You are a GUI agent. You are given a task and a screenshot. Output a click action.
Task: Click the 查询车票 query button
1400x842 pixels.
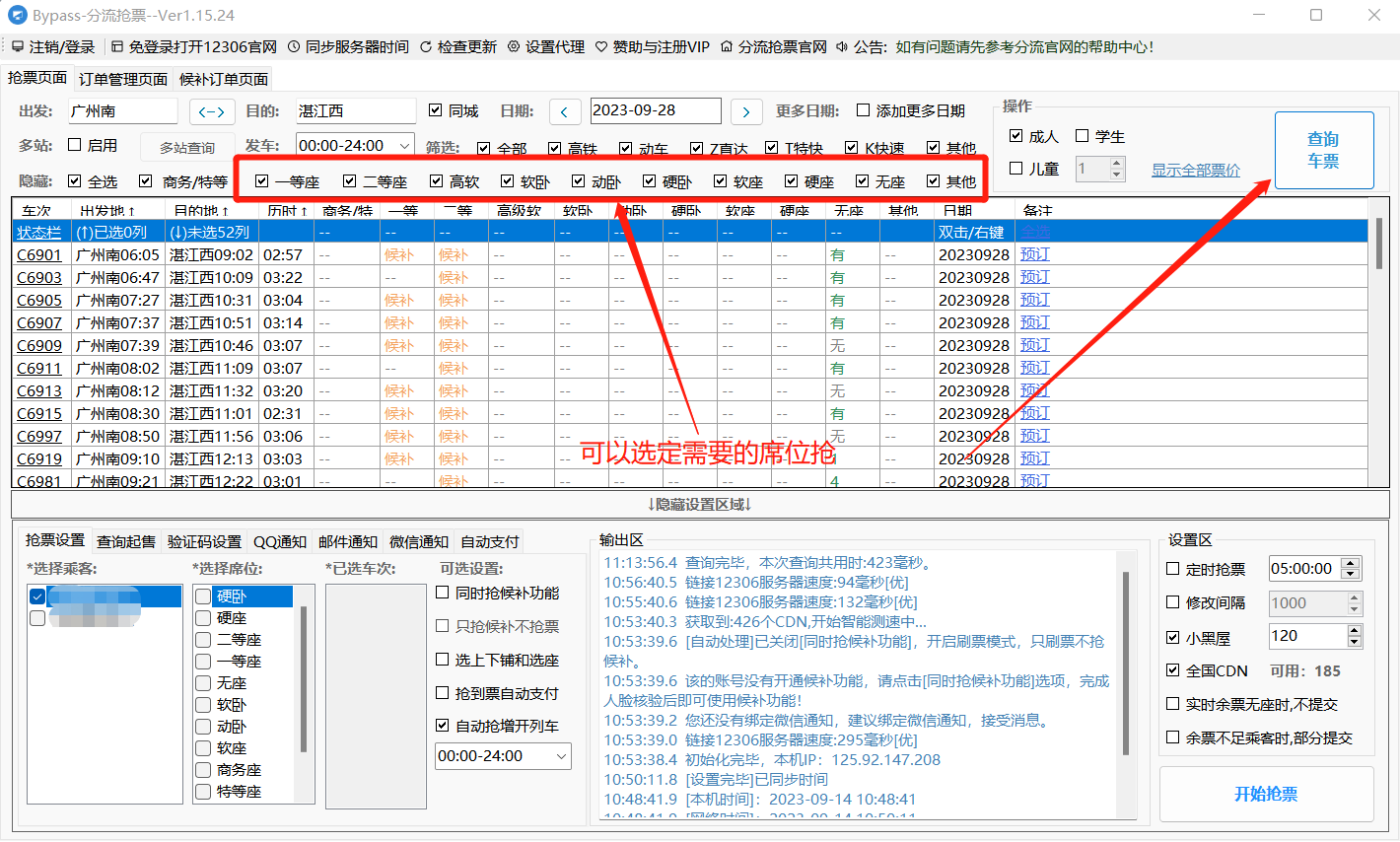coord(1324,148)
